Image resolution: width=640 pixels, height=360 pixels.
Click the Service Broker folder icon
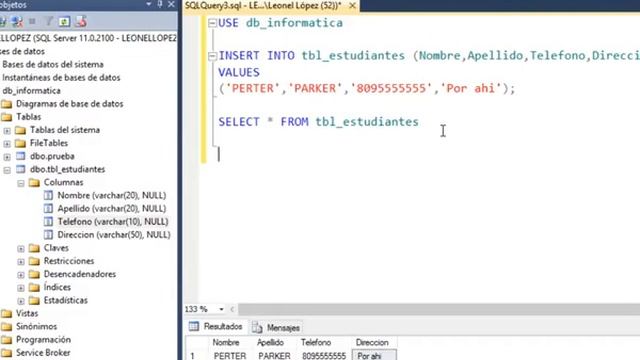tap(7, 353)
